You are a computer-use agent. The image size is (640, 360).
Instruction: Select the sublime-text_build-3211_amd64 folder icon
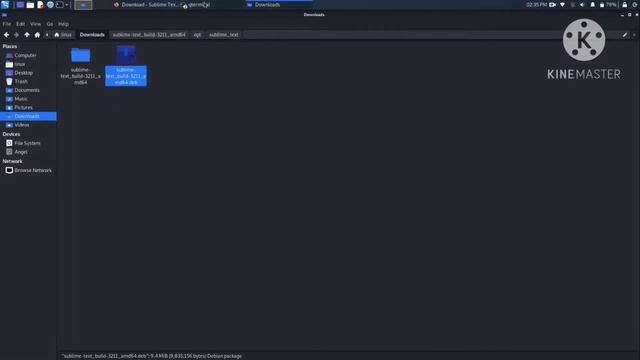[x=80, y=55]
